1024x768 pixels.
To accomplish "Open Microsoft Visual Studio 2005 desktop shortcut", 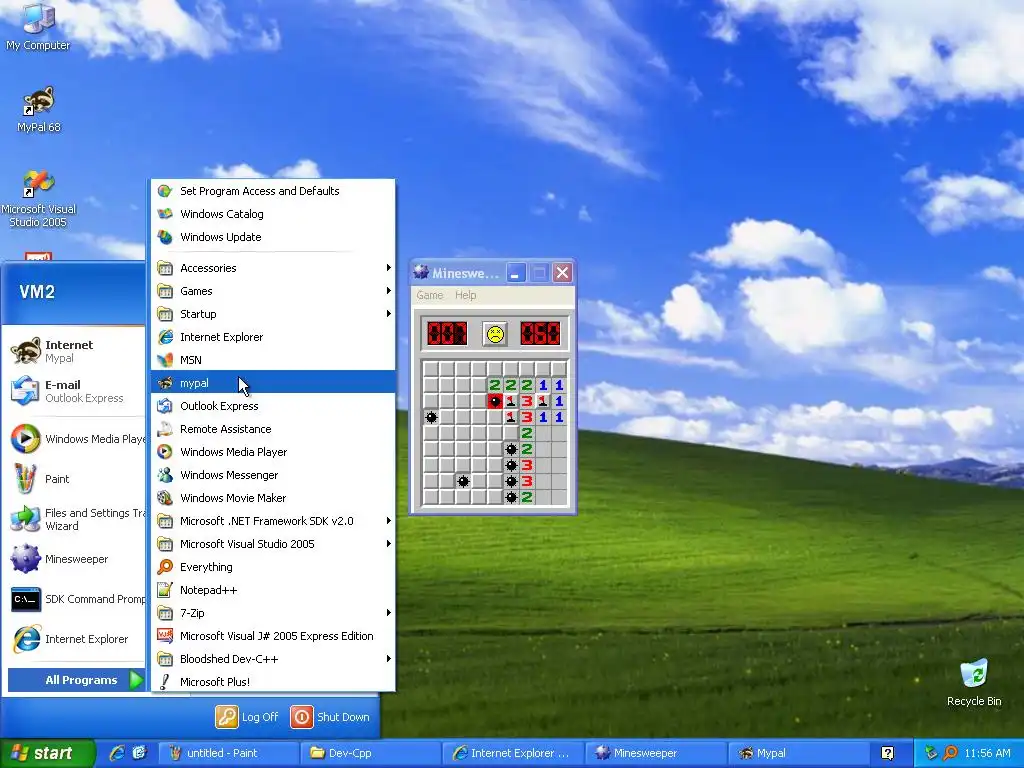I will pyautogui.click(x=39, y=198).
